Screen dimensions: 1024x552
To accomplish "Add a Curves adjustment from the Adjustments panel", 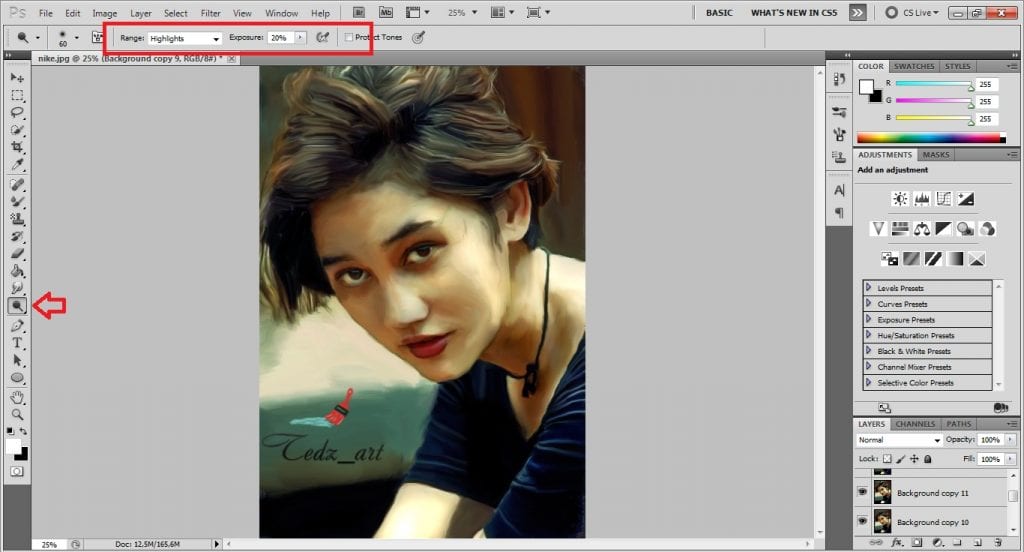I will tap(943, 199).
